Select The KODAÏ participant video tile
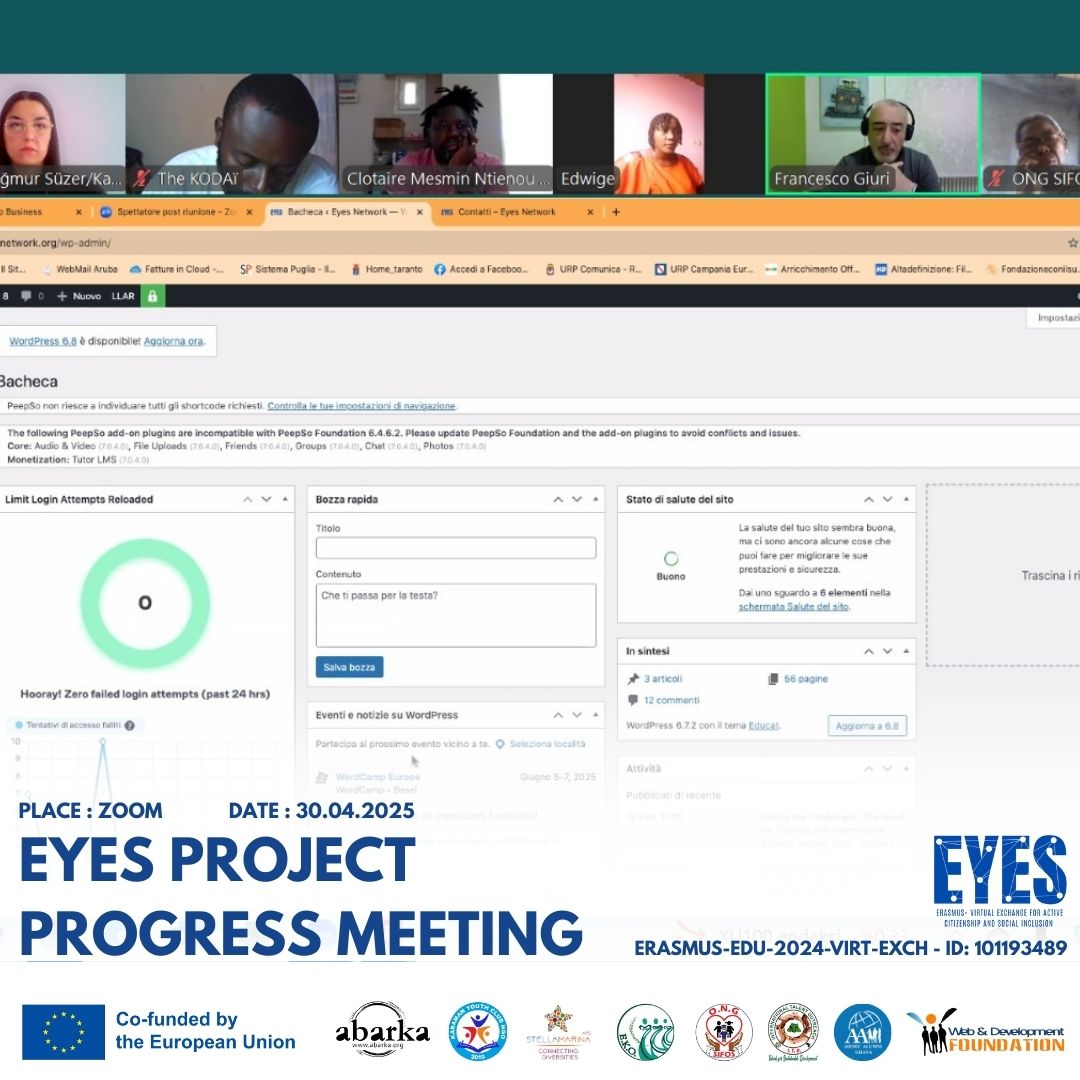This screenshot has width=1080, height=1080. point(231,134)
